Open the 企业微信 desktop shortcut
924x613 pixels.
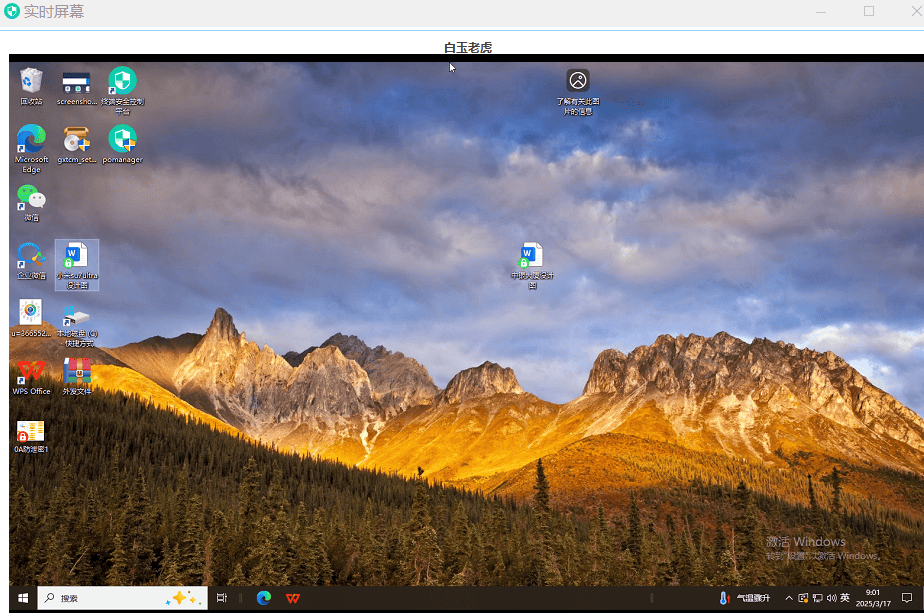point(31,256)
